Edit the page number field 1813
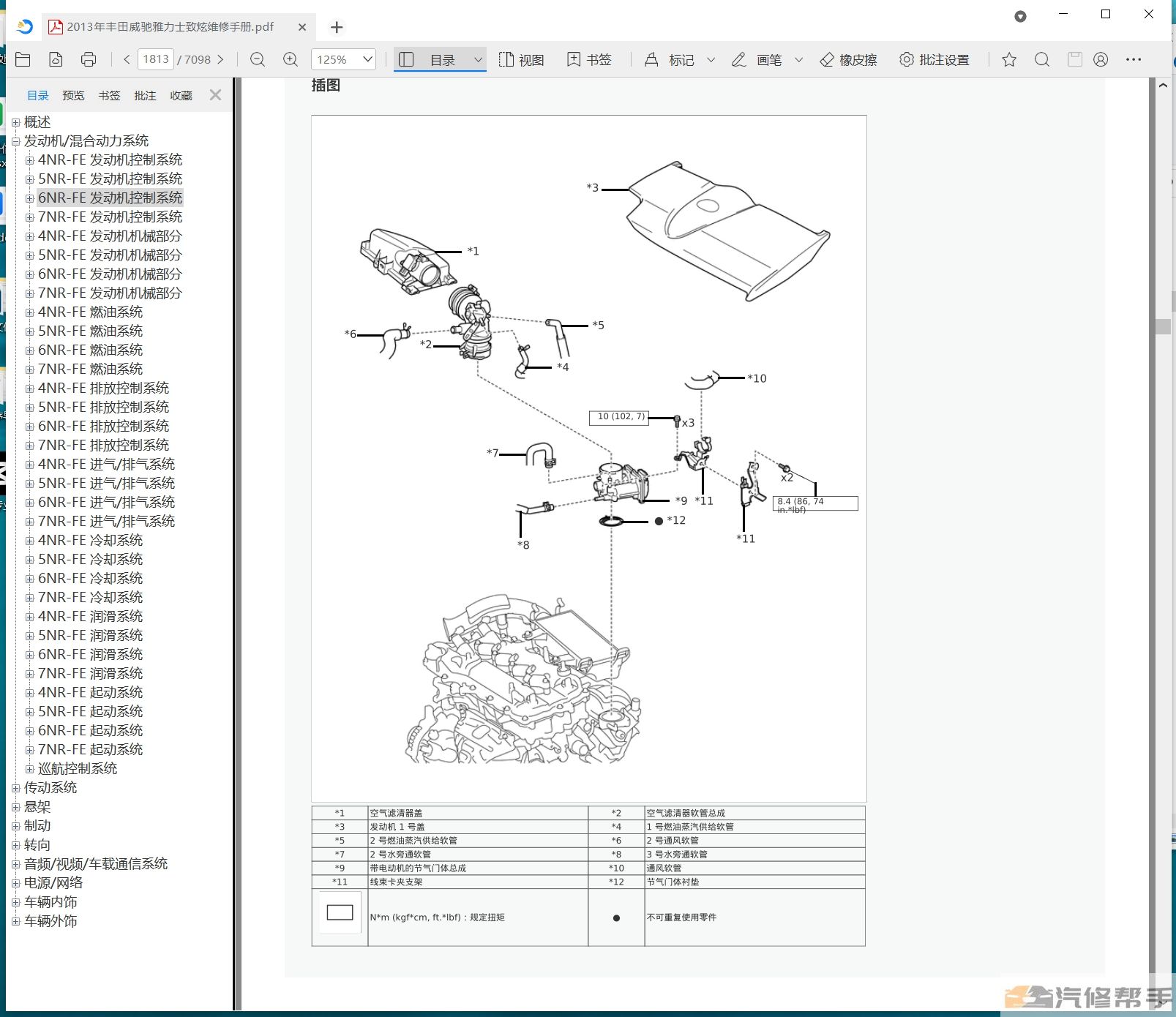The image size is (1176, 1017). [x=155, y=59]
